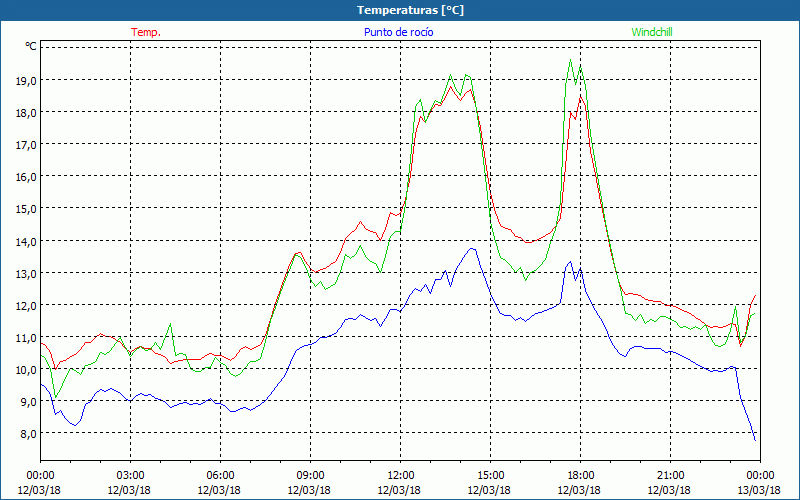This screenshot has height=500, width=800.
Task: Click the '°C' unit label on axis
Action: 31,46
